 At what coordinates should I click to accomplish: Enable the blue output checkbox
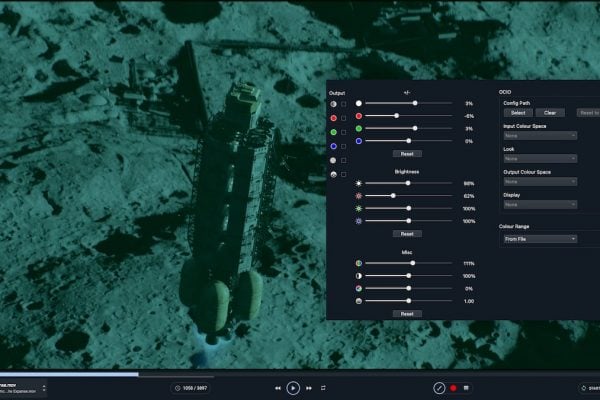pos(344,146)
